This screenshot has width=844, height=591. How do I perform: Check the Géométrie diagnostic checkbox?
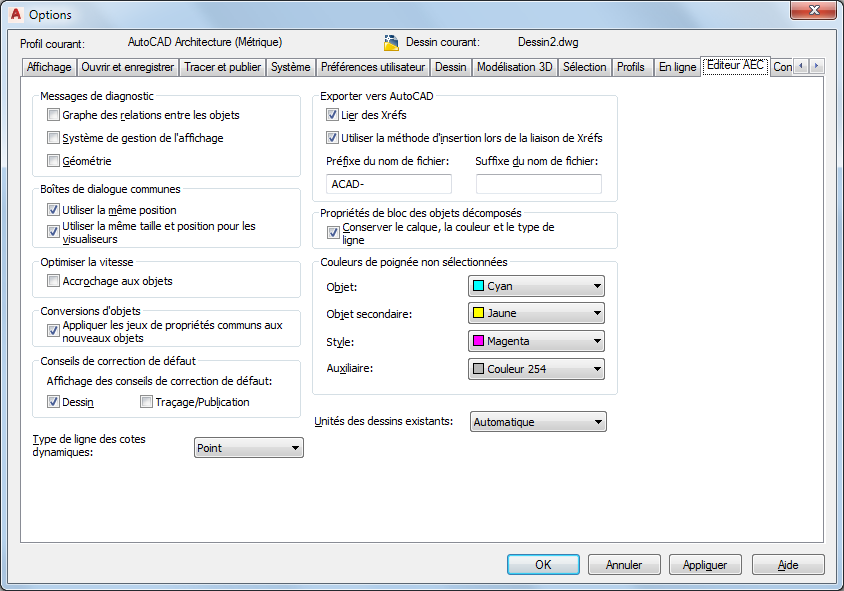pyautogui.click(x=53, y=160)
